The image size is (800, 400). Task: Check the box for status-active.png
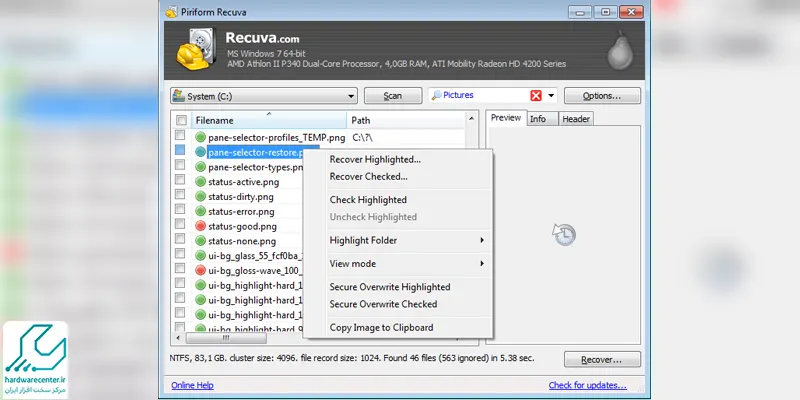click(x=180, y=180)
